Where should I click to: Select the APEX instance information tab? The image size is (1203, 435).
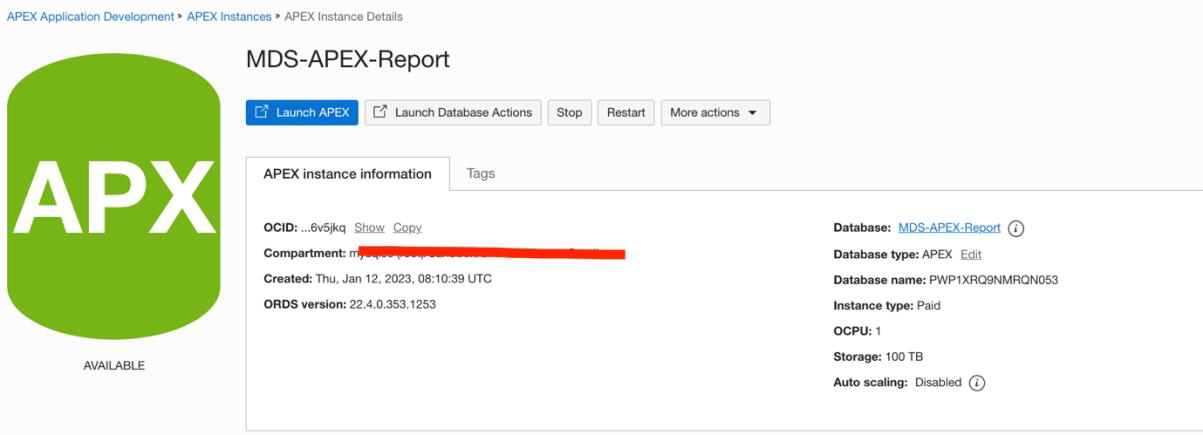(x=348, y=173)
